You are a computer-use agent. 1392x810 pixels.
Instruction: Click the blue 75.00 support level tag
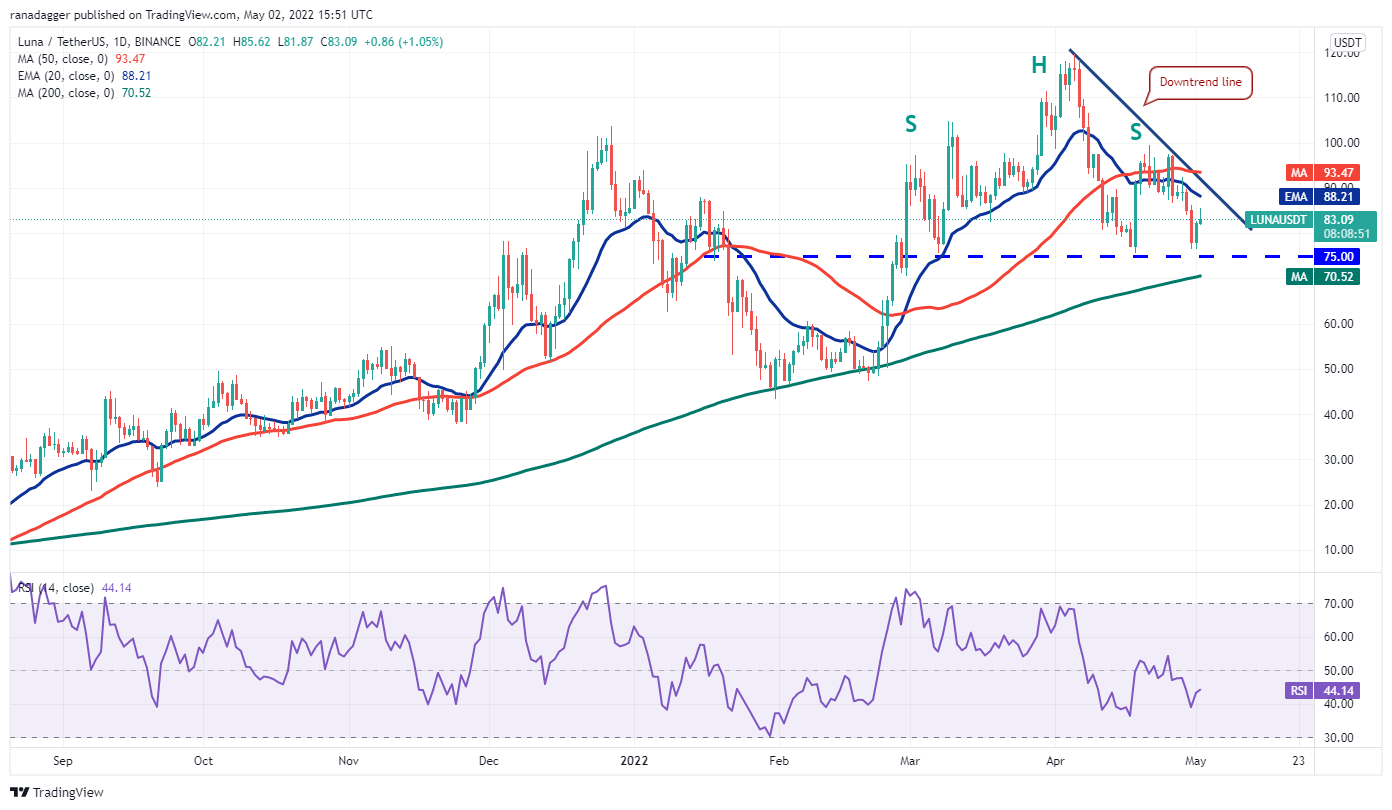(1336, 256)
